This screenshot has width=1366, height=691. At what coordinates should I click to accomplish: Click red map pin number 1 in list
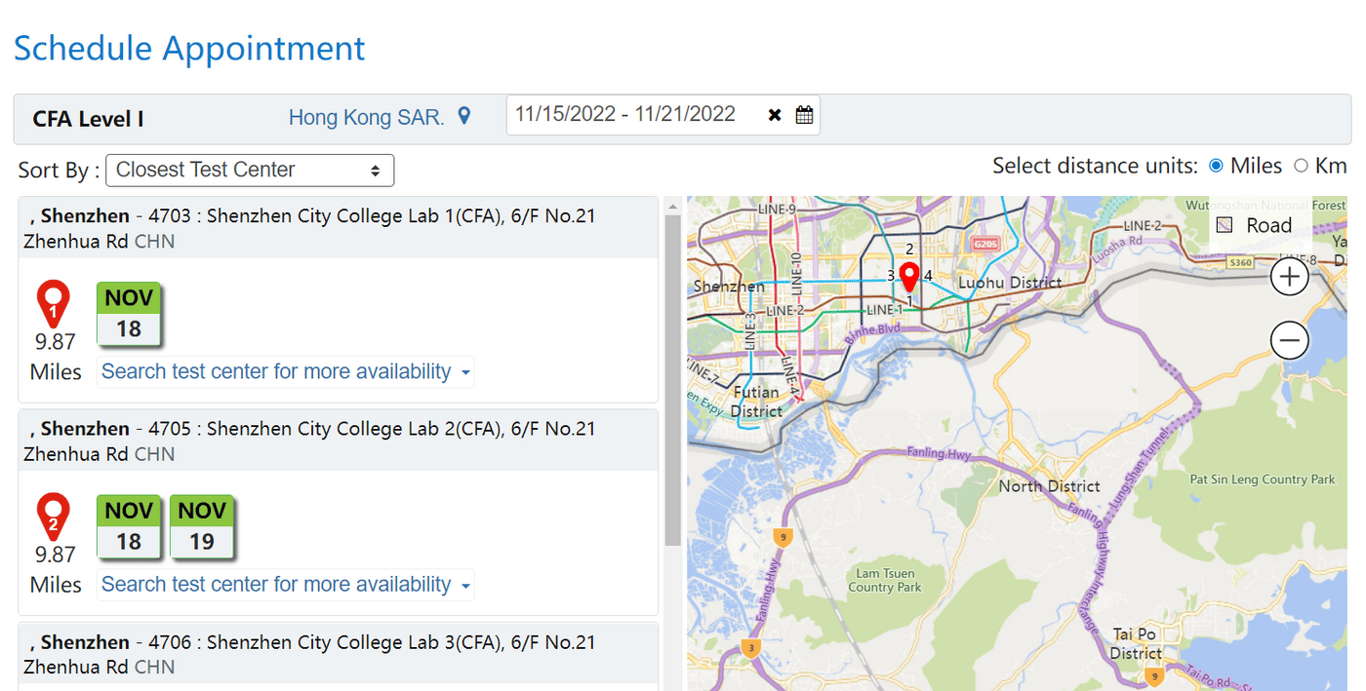53,305
